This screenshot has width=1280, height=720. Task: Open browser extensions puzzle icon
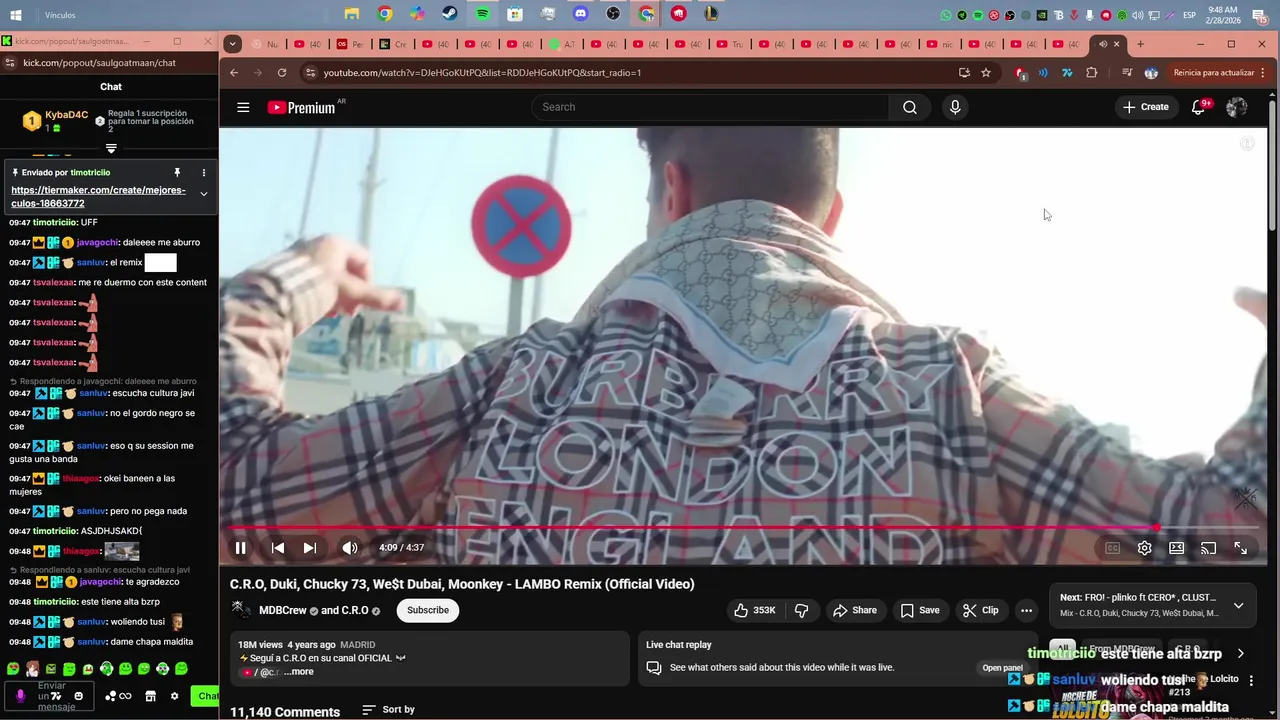coord(1091,73)
